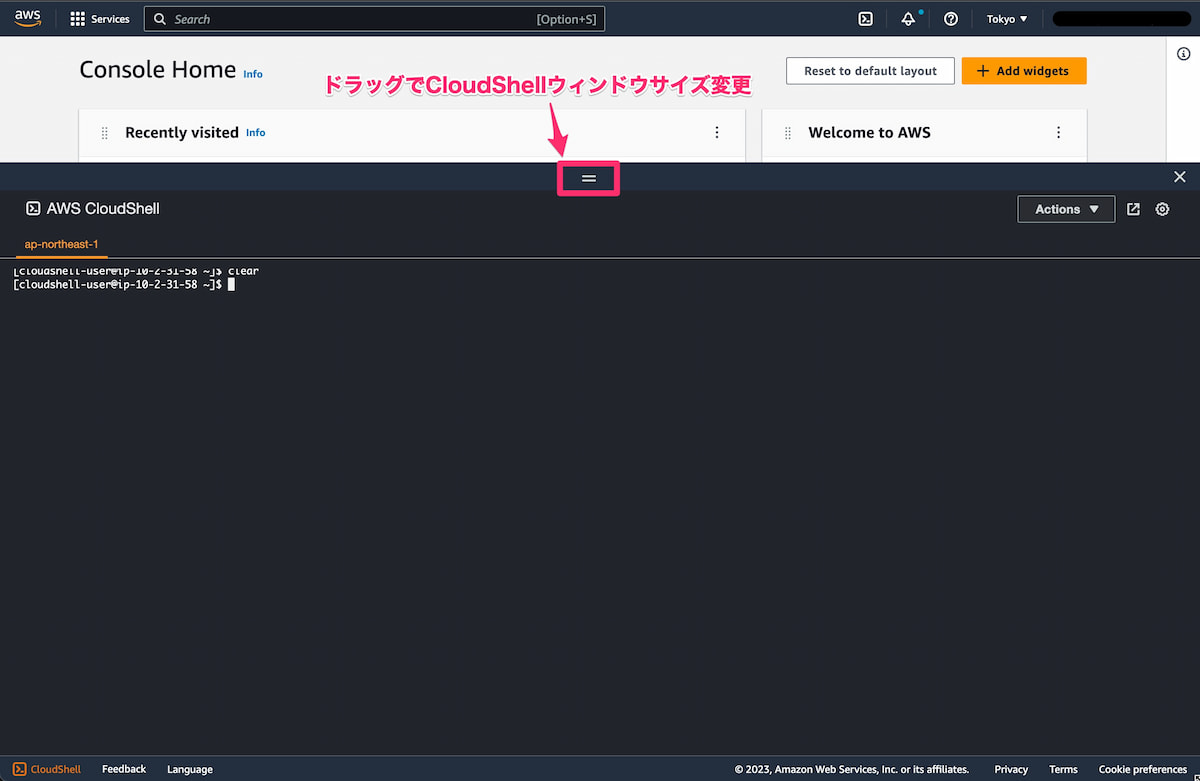Click the highlighted CloudShell resize handle
Image resolution: width=1200 pixels, height=781 pixels.
(588, 178)
